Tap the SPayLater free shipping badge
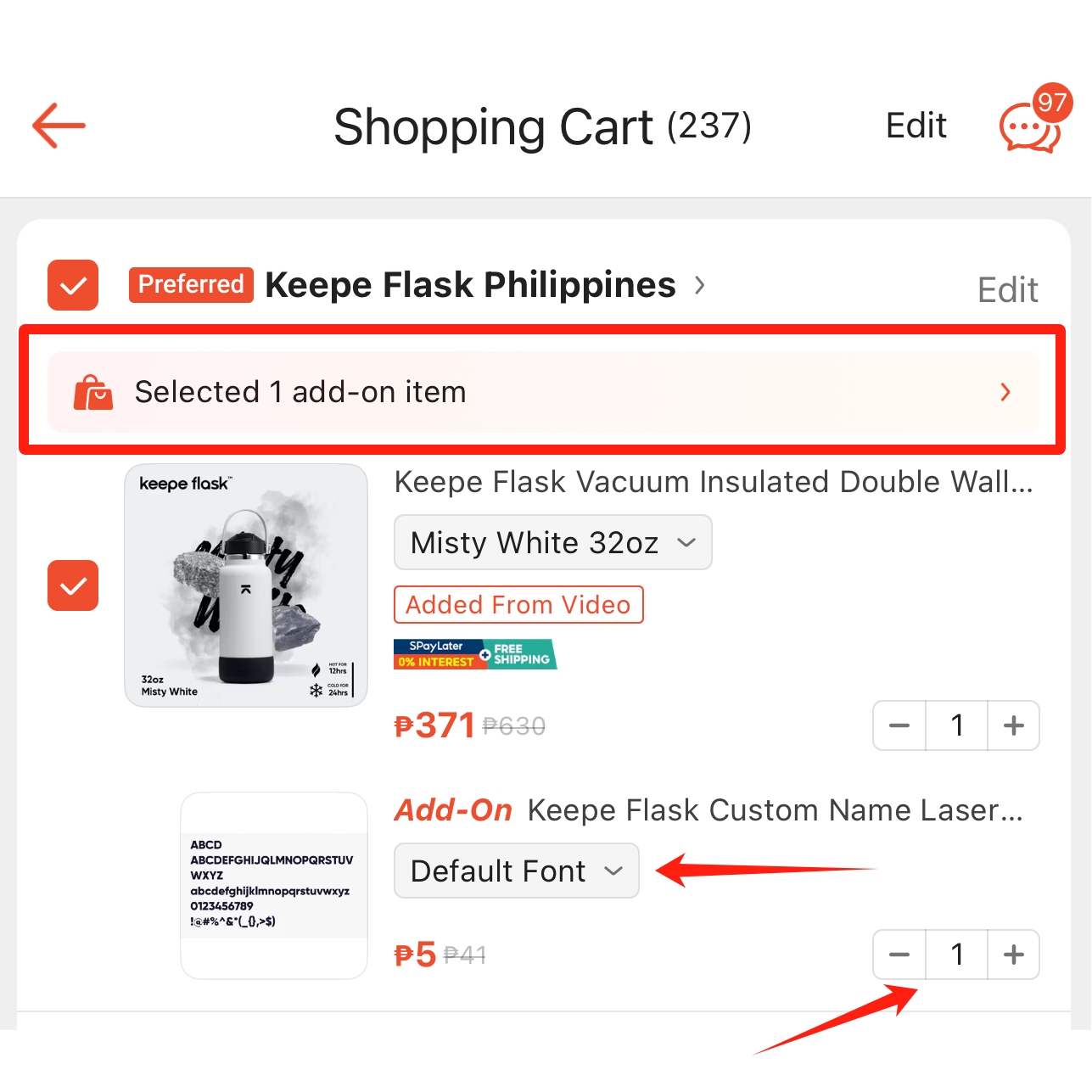Image resolution: width=1092 pixels, height=1092 pixels. coord(475,654)
